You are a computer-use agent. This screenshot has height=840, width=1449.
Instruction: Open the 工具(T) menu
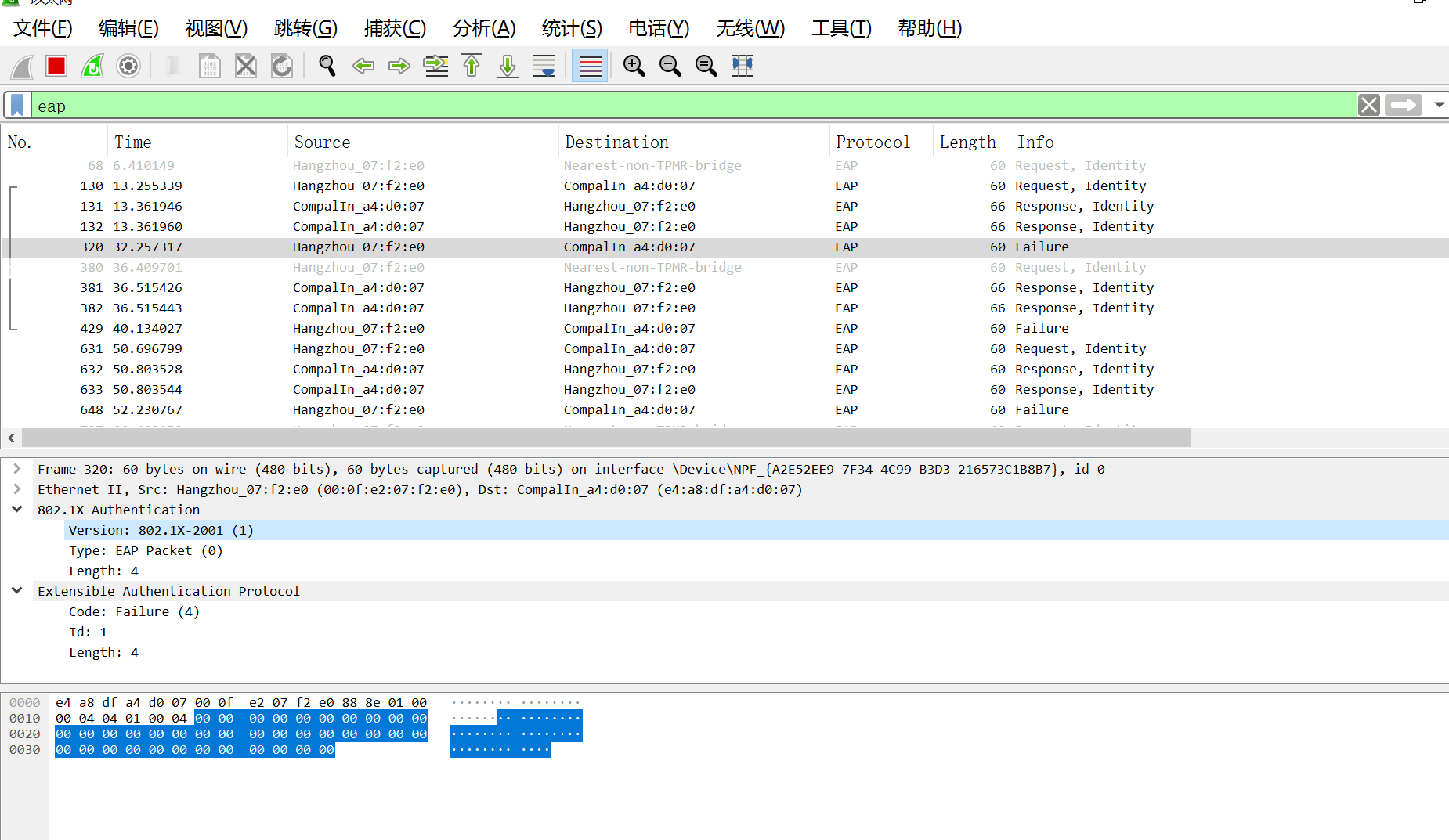[841, 28]
